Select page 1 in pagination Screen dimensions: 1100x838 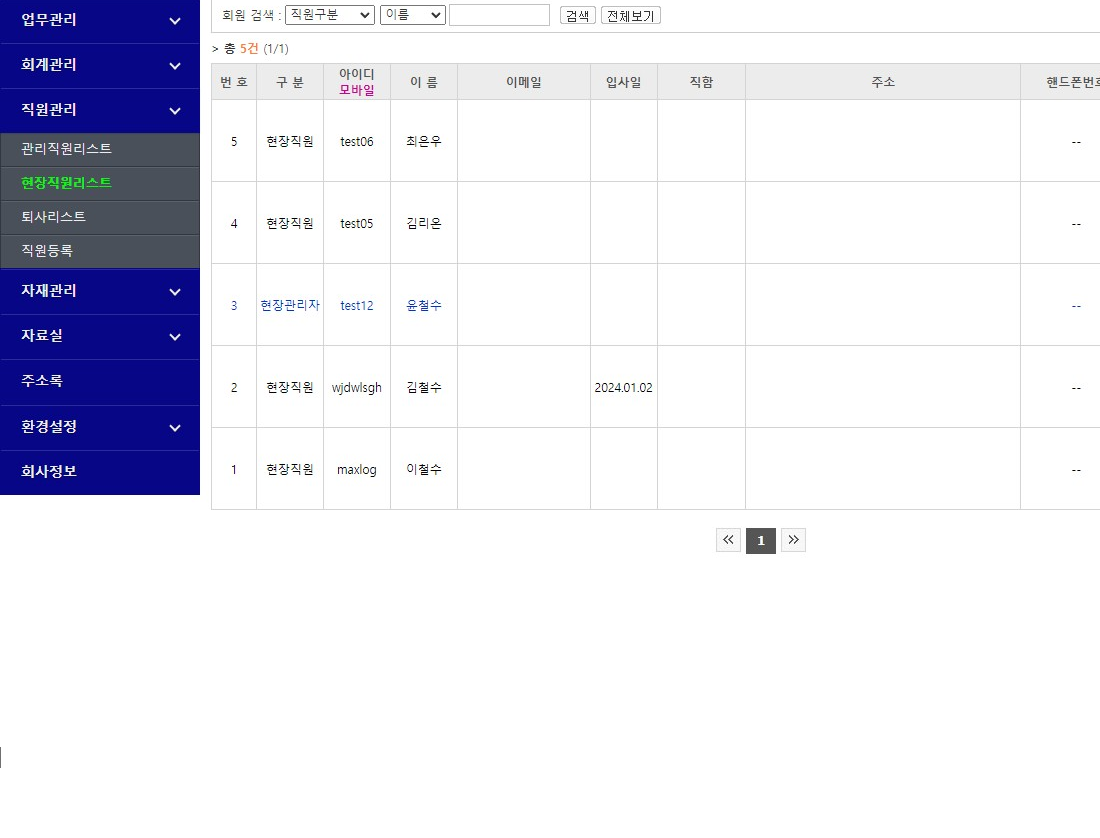(760, 541)
